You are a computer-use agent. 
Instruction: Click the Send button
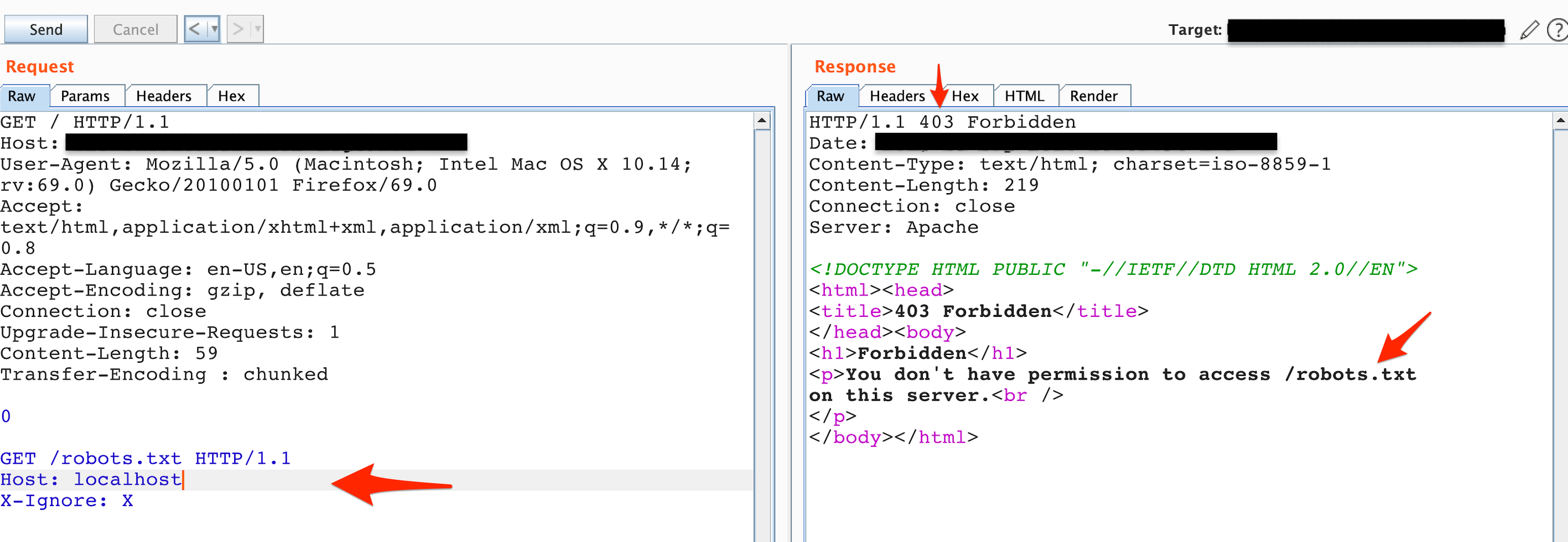(46, 29)
